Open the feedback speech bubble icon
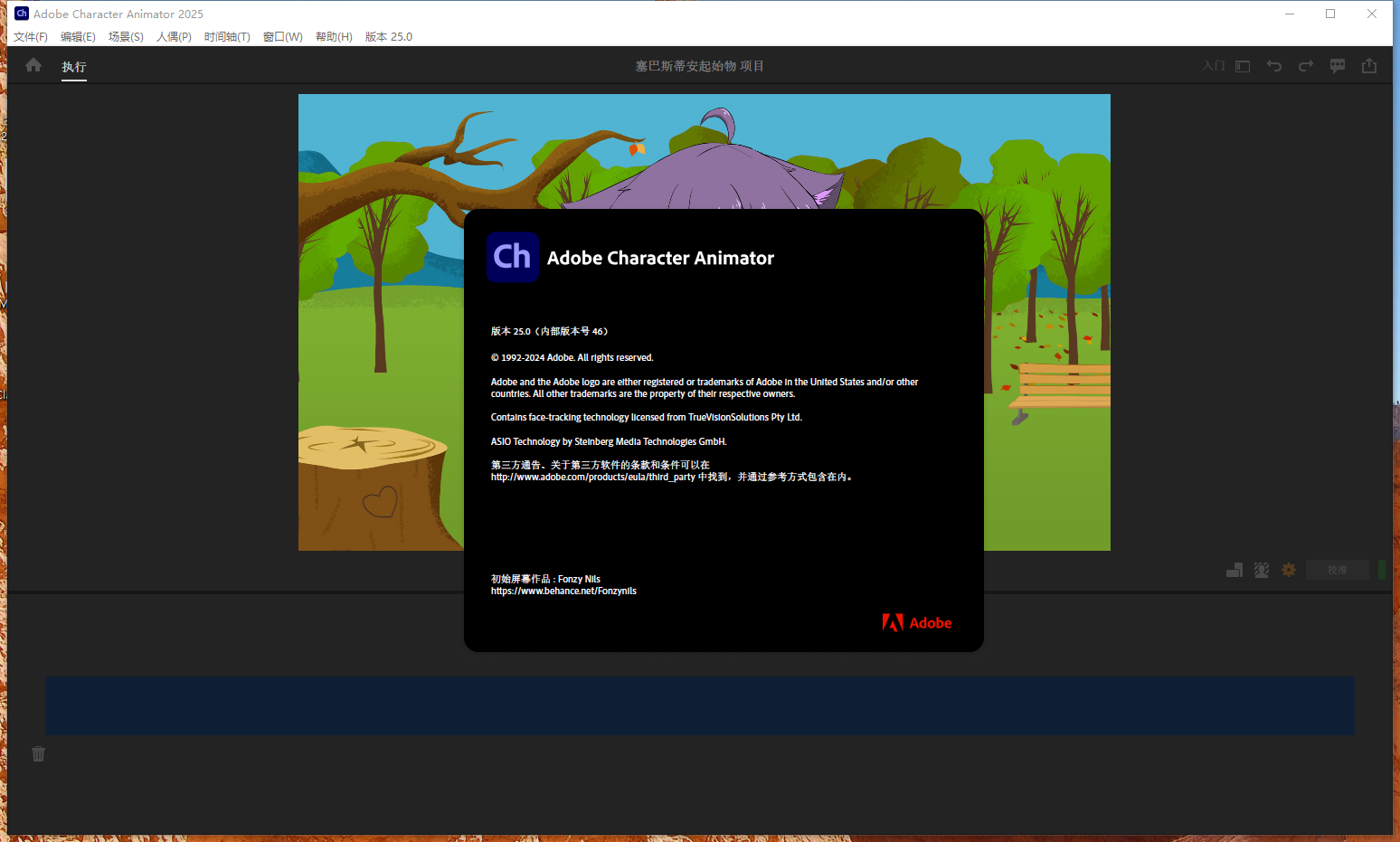The height and width of the screenshot is (842, 1400). click(1338, 65)
